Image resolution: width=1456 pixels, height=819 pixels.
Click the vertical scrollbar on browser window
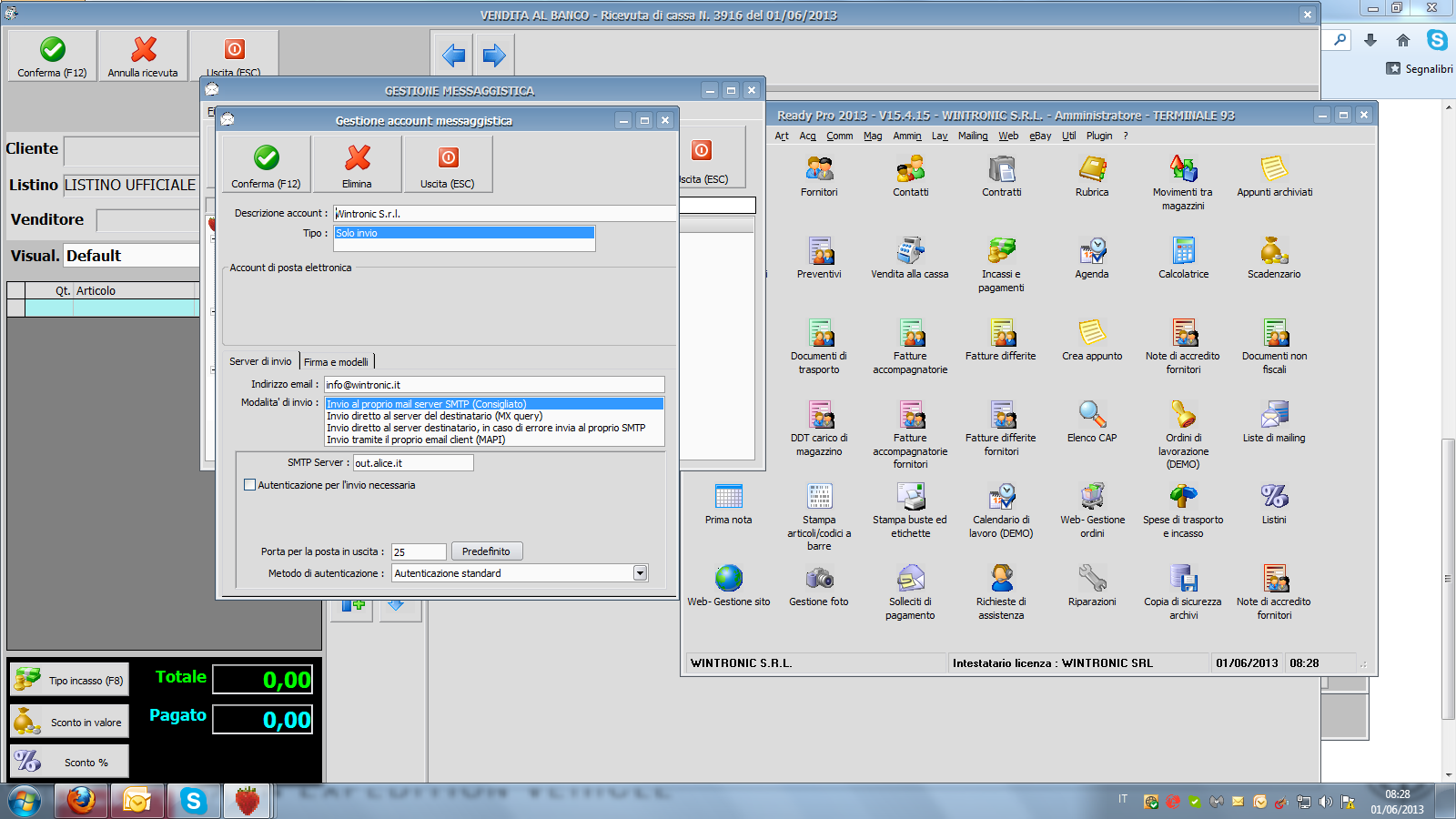pyautogui.click(x=1448, y=578)
